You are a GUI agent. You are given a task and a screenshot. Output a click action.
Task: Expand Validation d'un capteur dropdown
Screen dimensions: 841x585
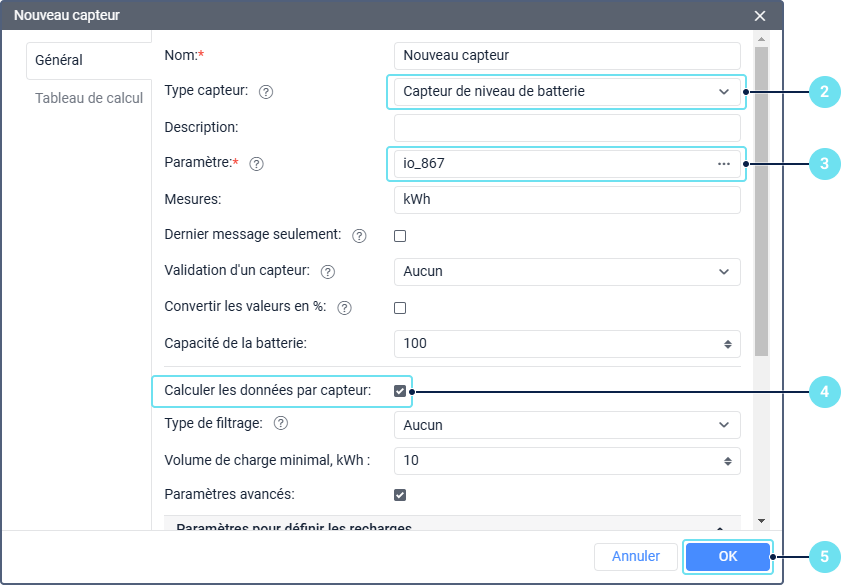click(566, 271)
